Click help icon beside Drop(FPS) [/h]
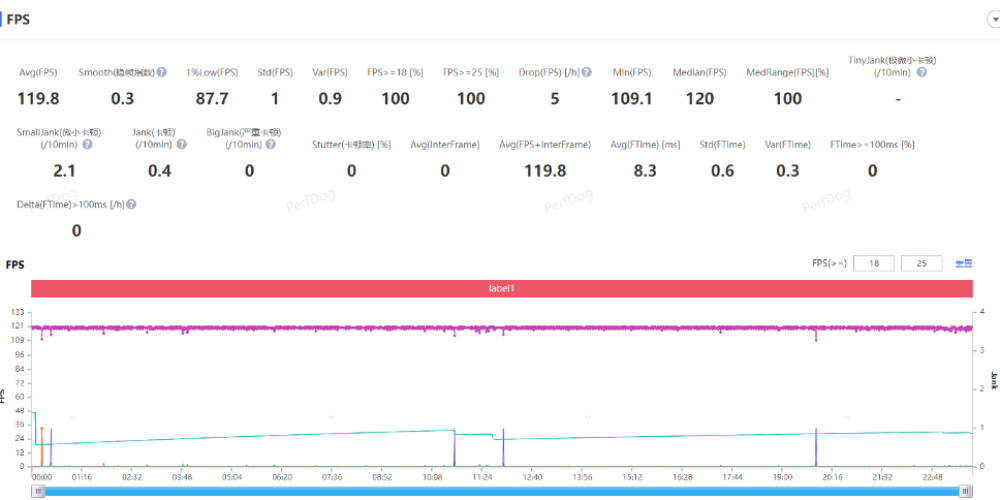 587,73
